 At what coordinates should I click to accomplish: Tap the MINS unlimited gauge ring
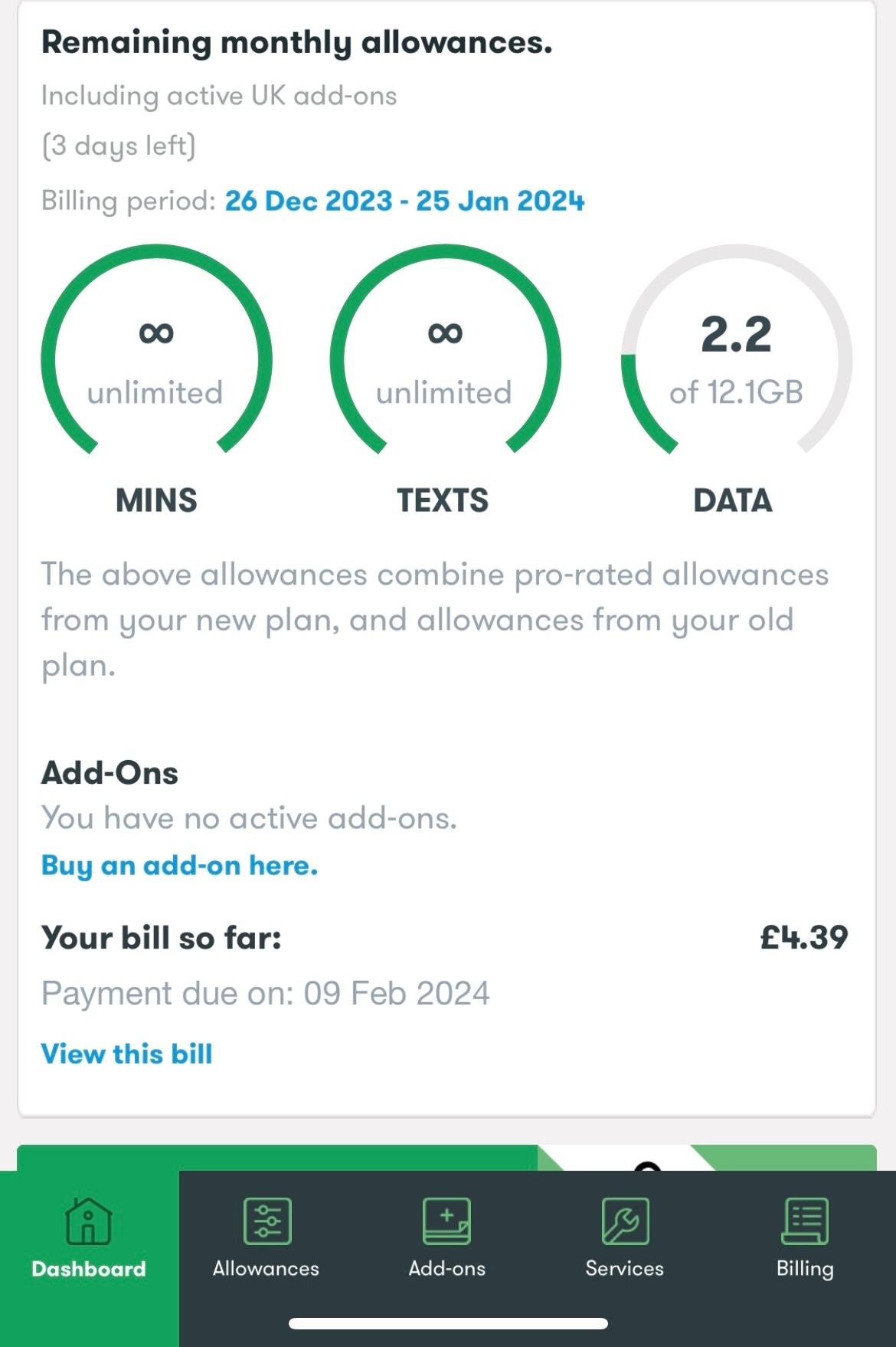156,349
